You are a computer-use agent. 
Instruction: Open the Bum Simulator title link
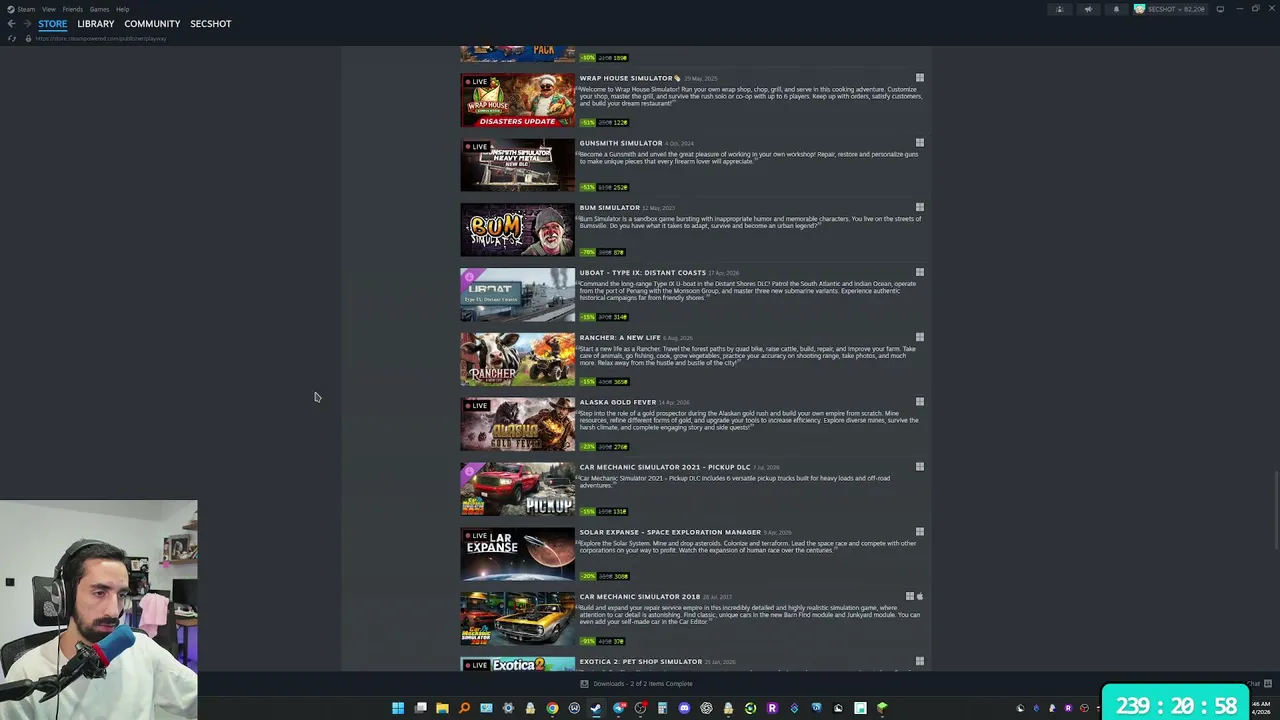(610, 208)
